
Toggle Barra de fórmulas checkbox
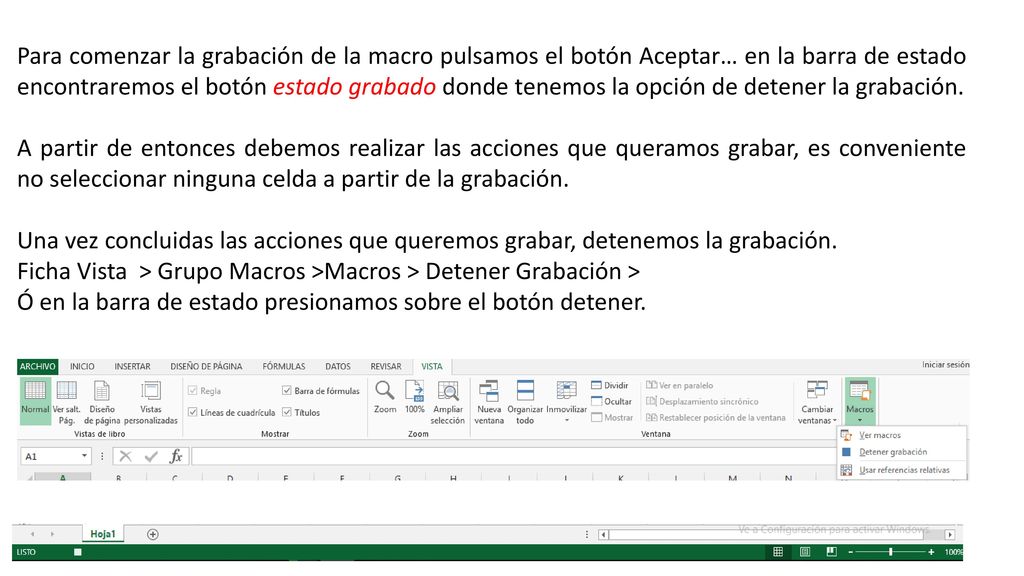click(287, 391)
